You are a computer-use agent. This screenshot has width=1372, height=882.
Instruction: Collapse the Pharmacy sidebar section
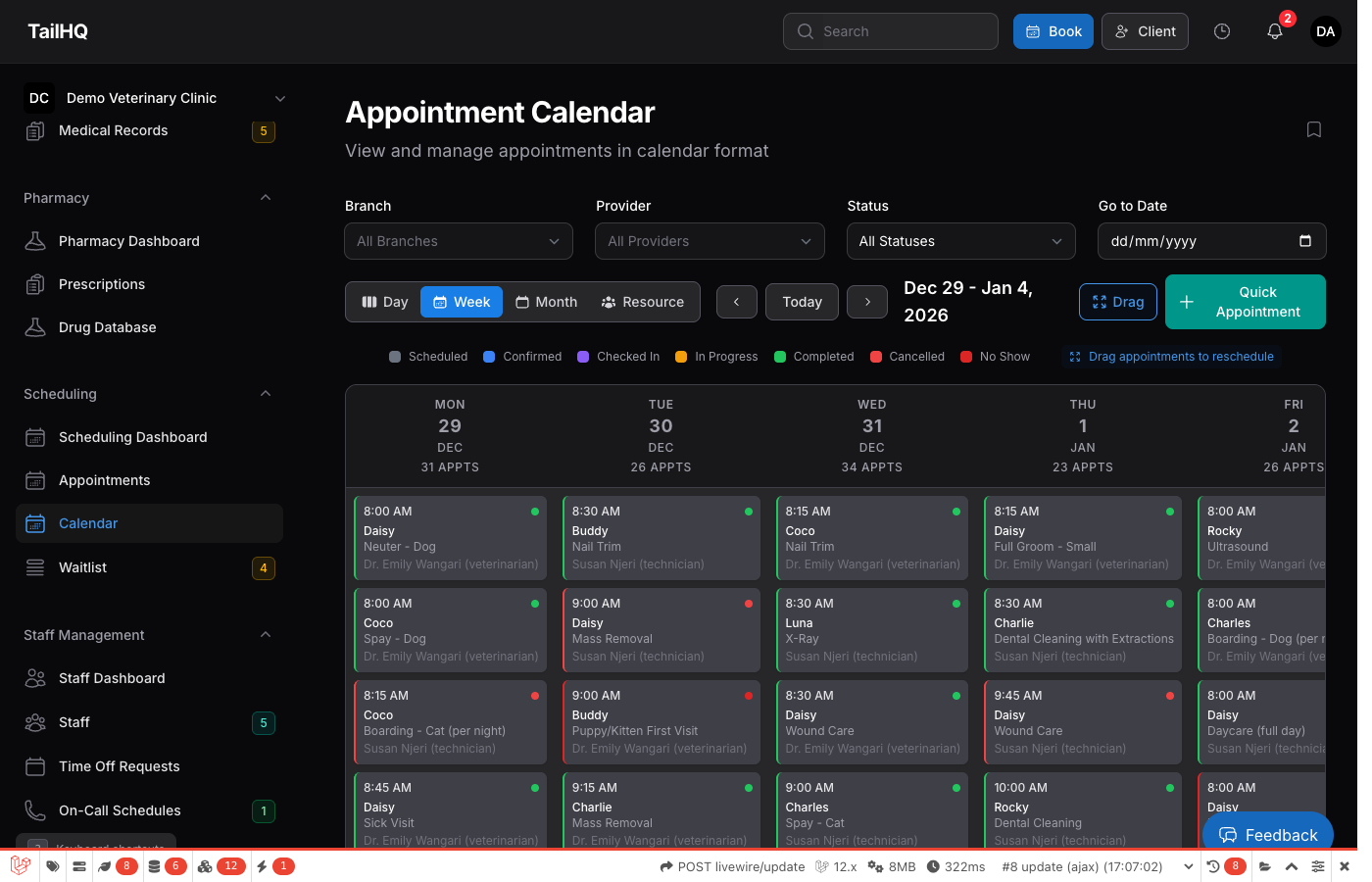[266, 198]
